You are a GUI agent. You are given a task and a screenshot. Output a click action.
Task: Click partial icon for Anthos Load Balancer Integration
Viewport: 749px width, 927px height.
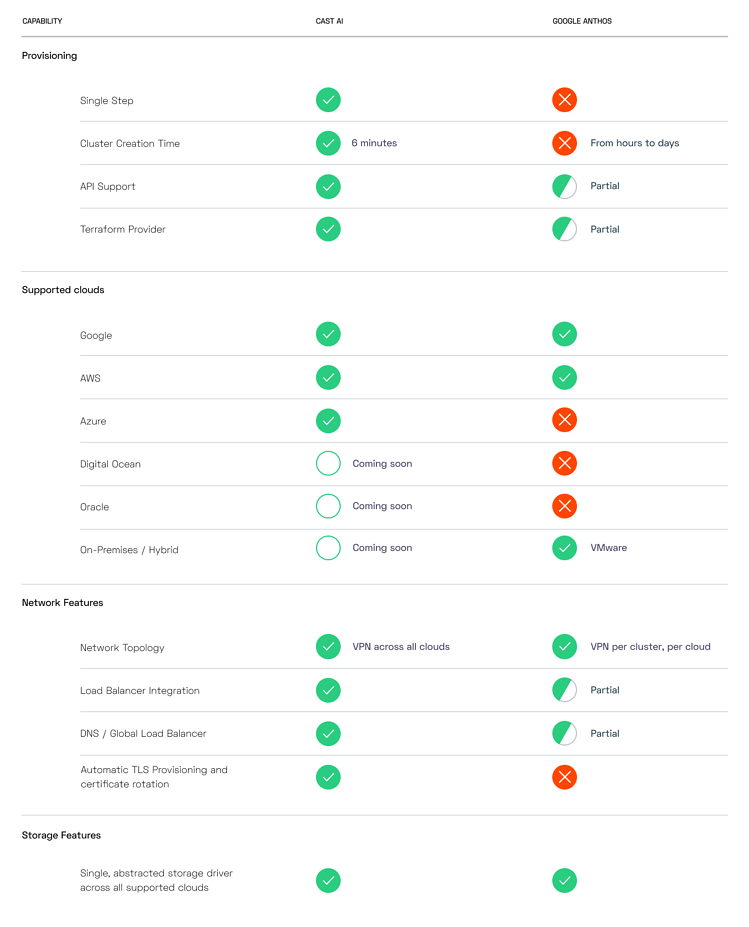click(x=565, y=690)
